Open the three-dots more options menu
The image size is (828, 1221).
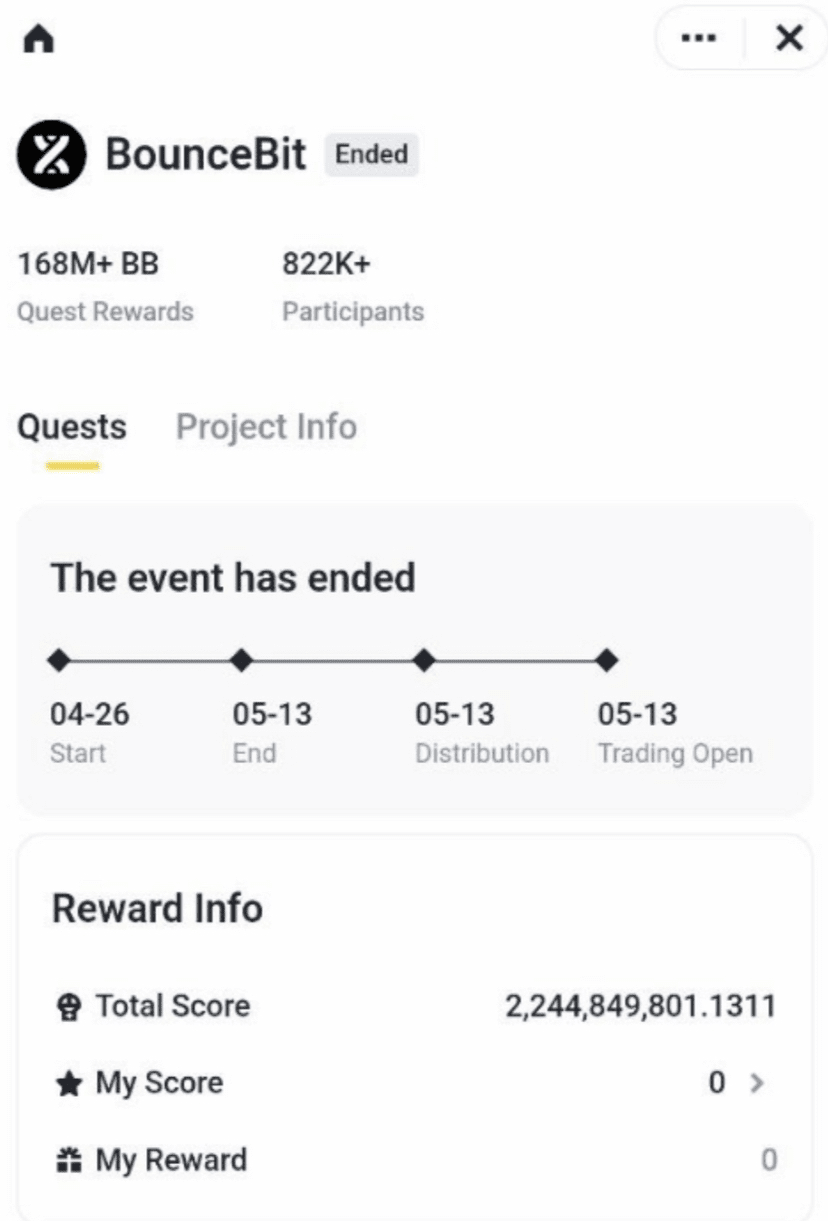[x=698, y=39]
